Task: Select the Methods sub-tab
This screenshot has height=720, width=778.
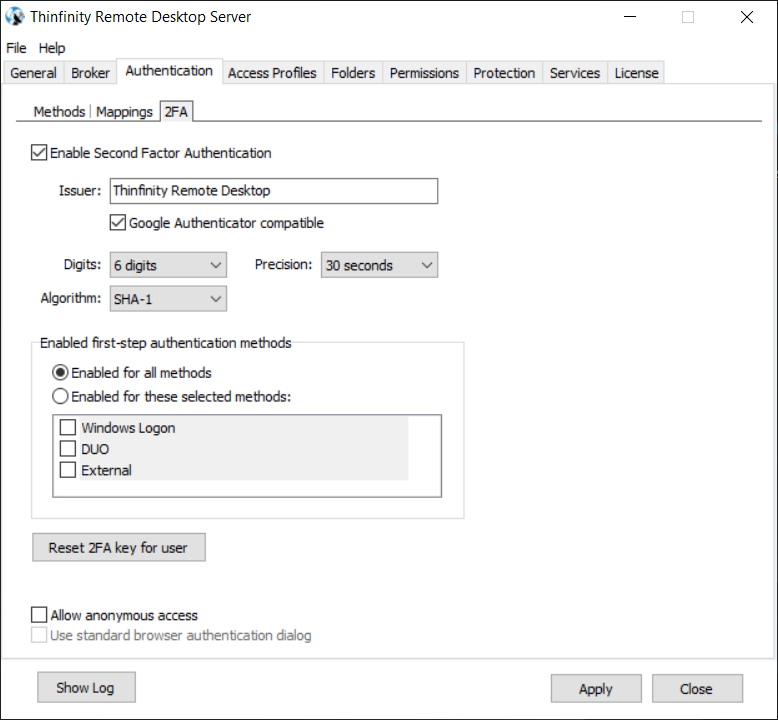Action: click(x=59, y=112)
